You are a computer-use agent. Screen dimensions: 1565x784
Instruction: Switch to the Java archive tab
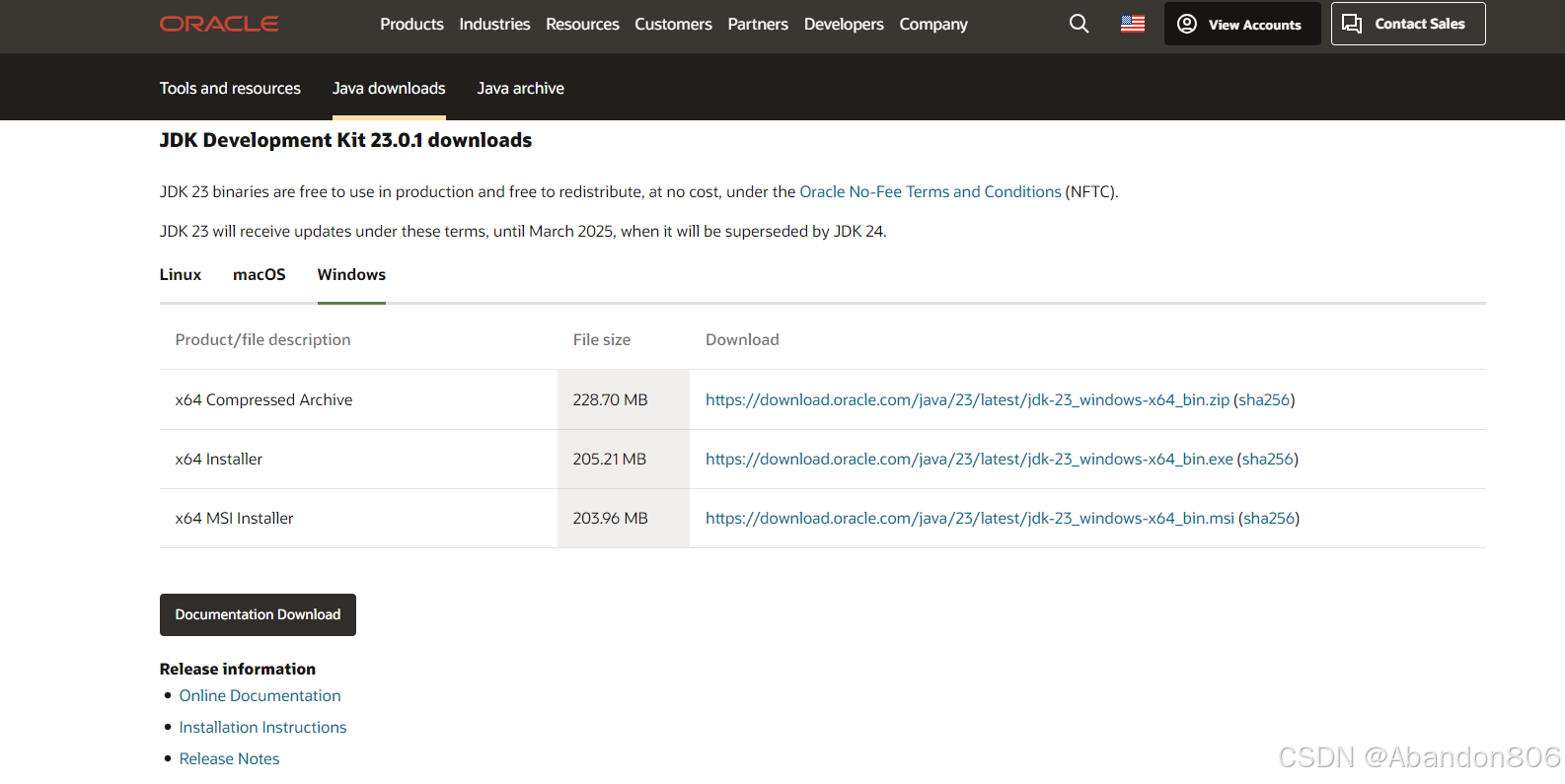coord(521,88)
